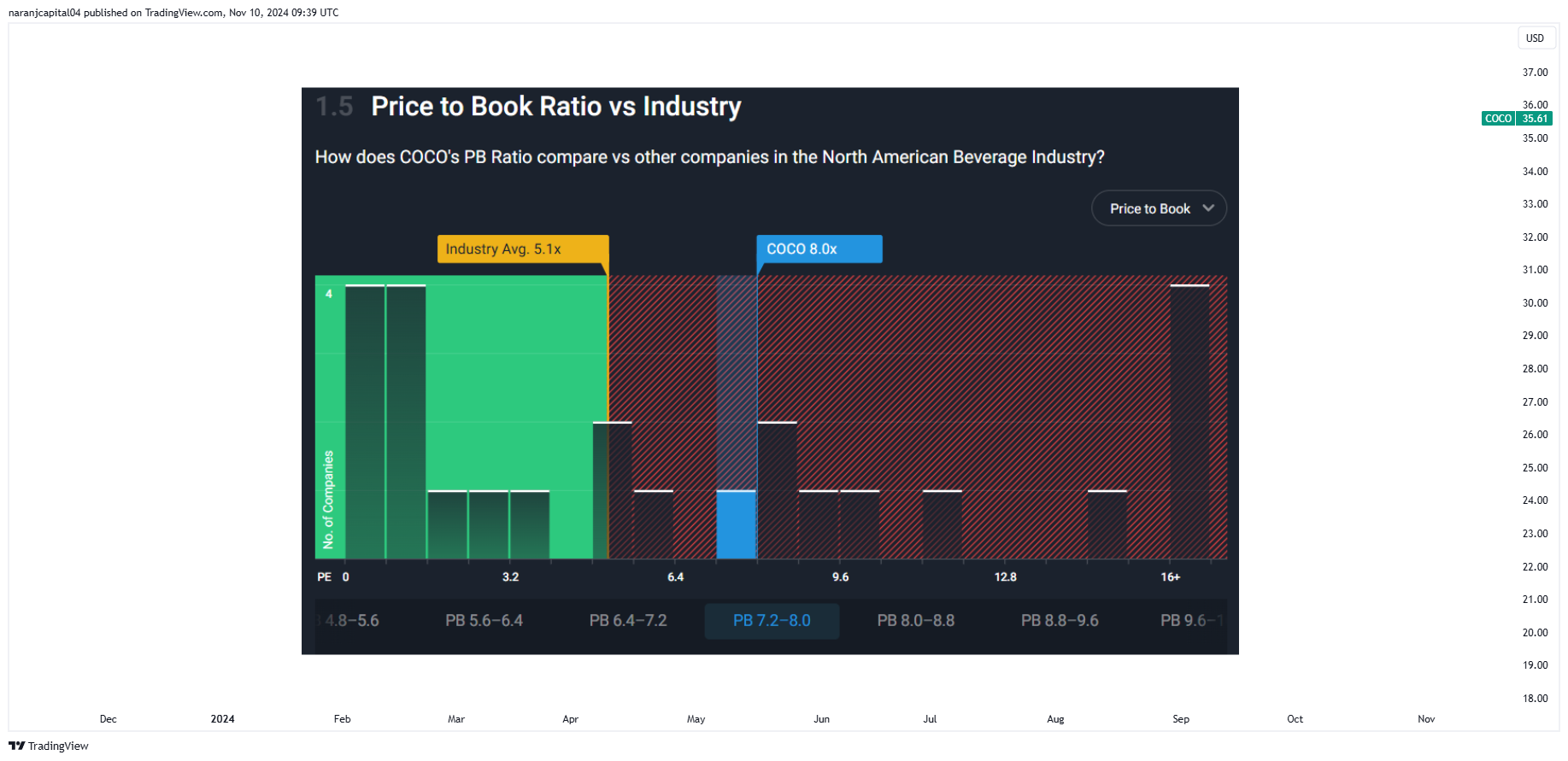Screen dimensions: 1568x761
Task: Select the PB 8.0–8.8 tab
Action: 916,621
